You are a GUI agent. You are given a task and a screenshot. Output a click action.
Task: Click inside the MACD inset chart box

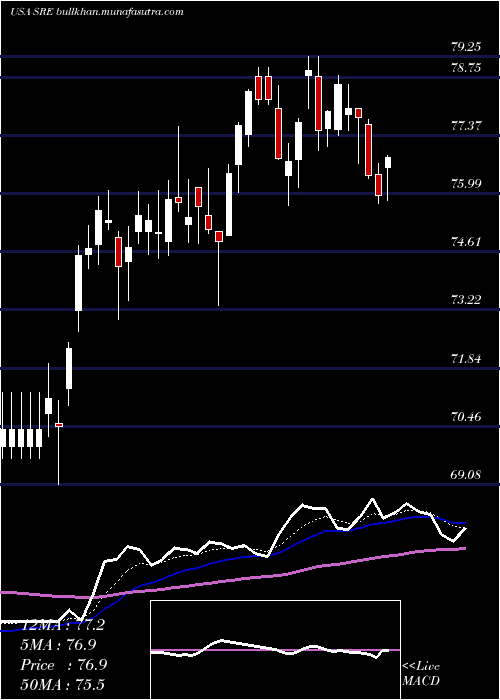(x=275, y=650)
